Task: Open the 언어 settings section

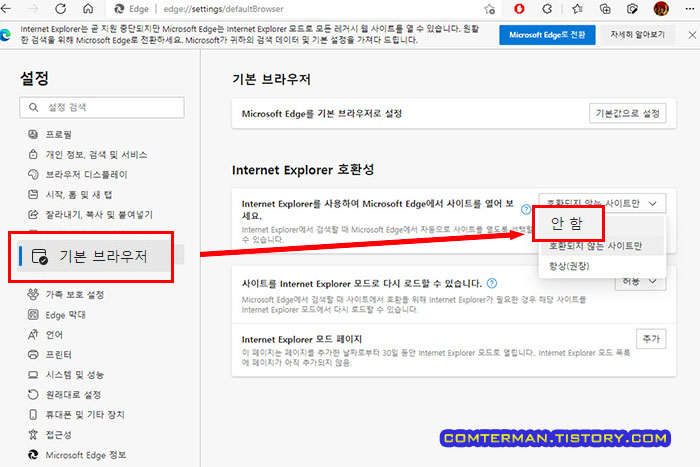Action: (x=46, y=334)
